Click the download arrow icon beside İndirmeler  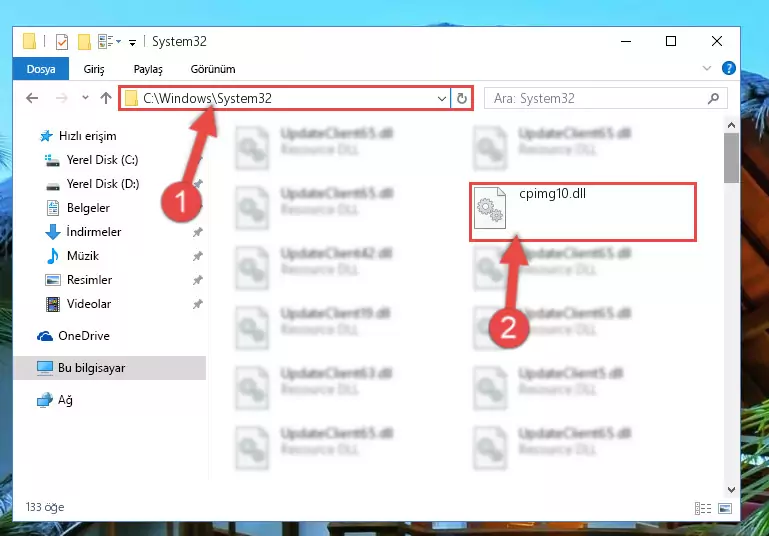tap(52, 232)
